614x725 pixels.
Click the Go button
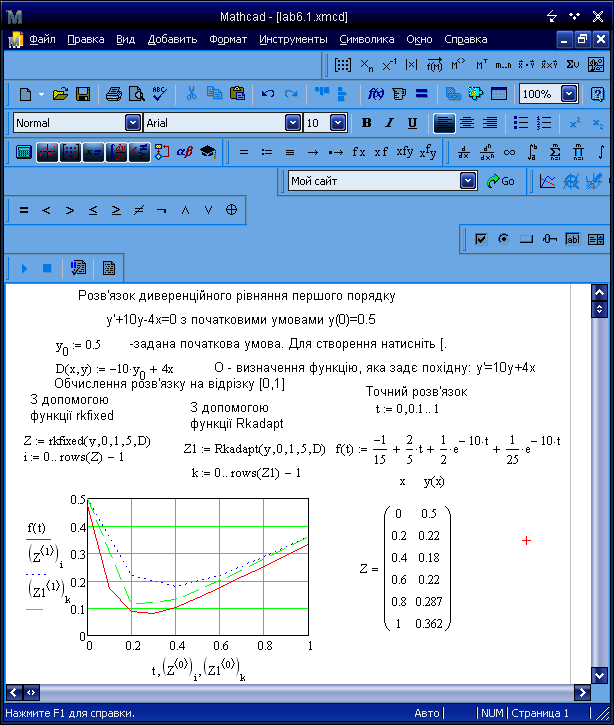coord(501,181)
